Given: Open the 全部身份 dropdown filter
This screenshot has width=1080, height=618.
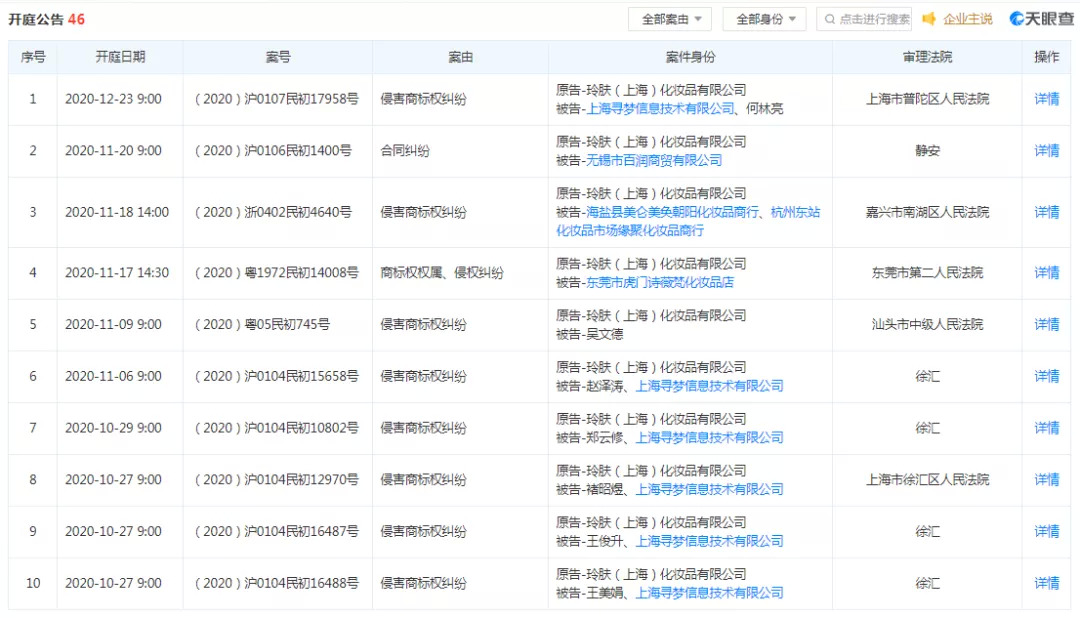Looking at the screenshot, I should 765,19.
